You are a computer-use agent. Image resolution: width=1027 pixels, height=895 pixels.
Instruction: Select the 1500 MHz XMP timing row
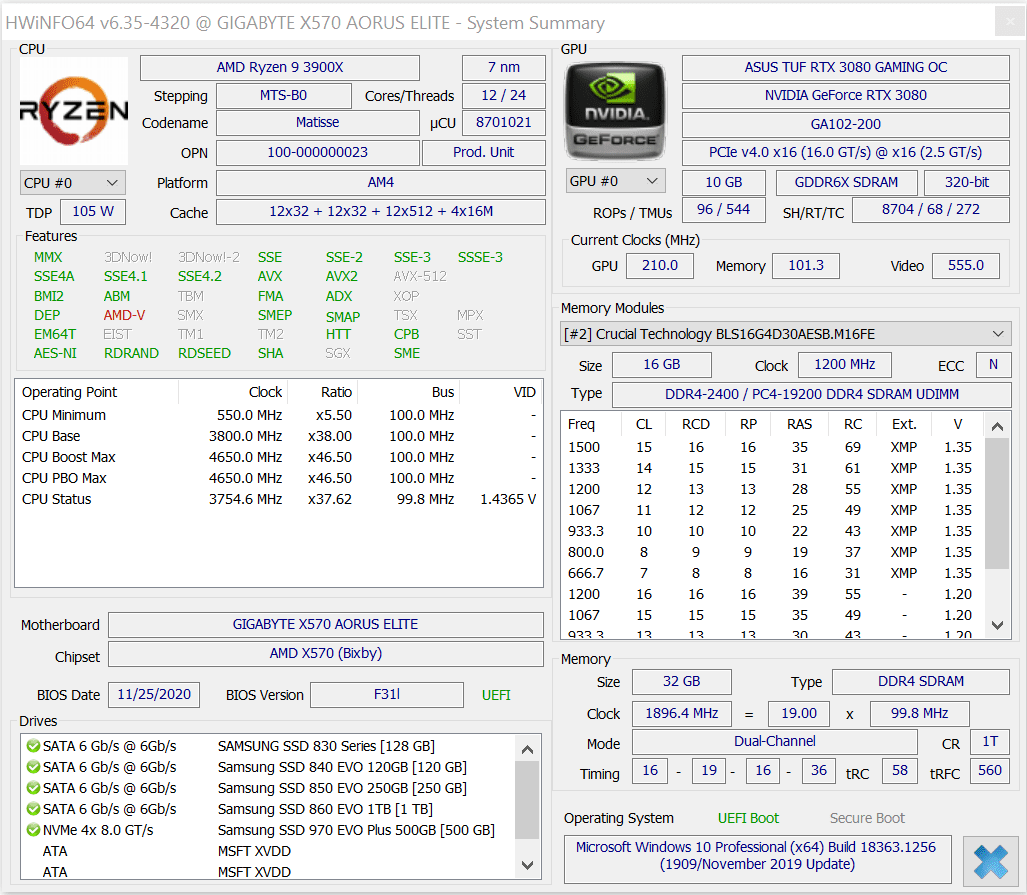[x=772, y=447]
